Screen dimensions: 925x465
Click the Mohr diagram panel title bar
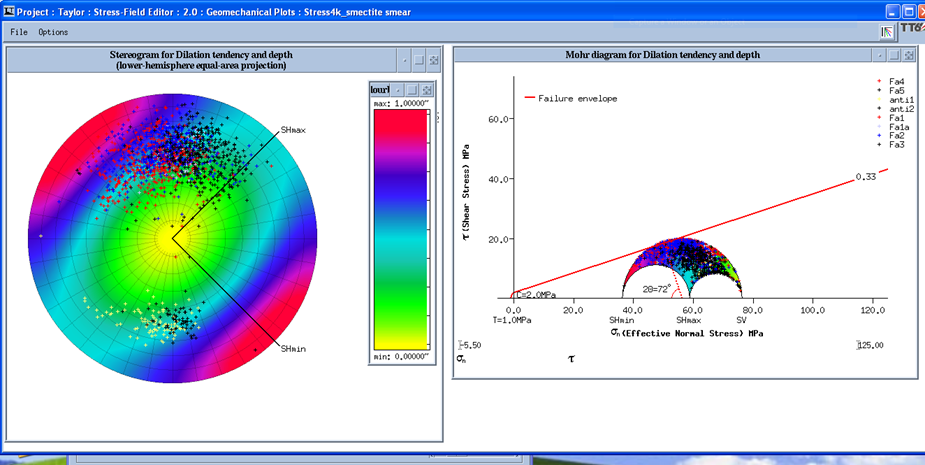pyautogui.click(x=662, y=55)
